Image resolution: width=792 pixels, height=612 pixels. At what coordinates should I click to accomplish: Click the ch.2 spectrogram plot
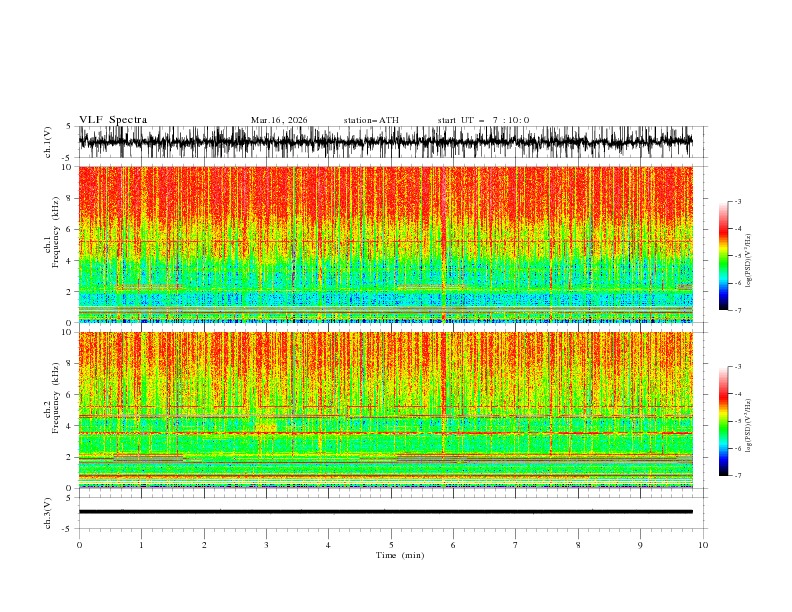(x=386, y=410)
